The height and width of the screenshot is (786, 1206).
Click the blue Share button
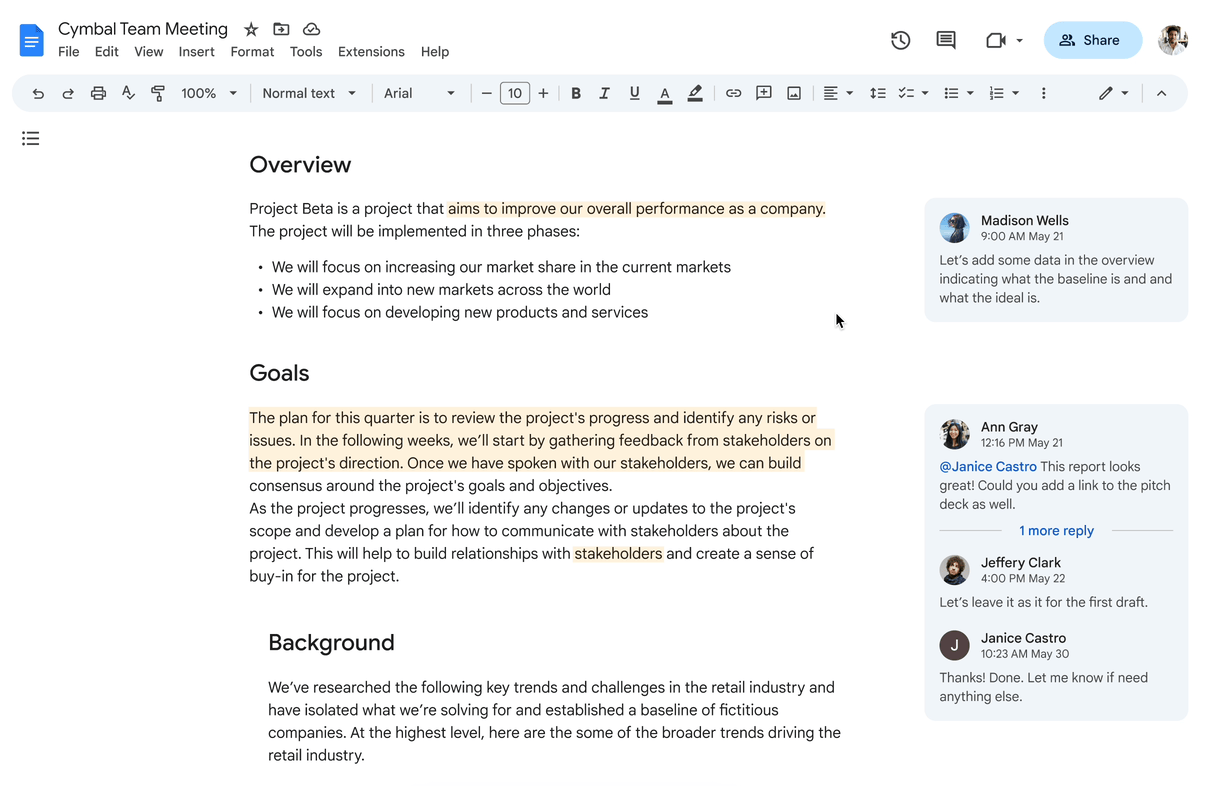(x=1092, y=40)
